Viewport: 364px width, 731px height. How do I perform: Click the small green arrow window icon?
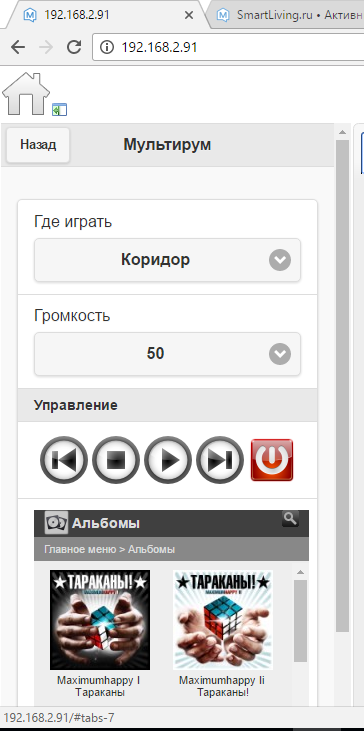click(x=60, y=110)
